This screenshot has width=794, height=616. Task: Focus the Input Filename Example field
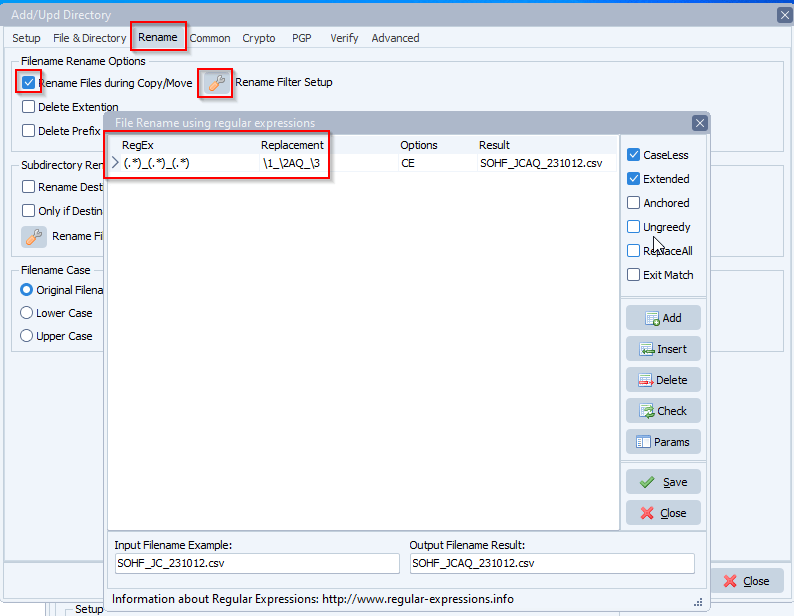[257, 563]
